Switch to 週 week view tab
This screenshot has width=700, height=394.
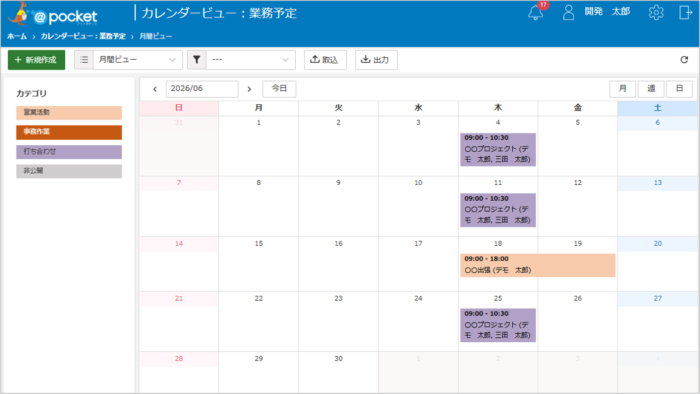coord(651,88)
